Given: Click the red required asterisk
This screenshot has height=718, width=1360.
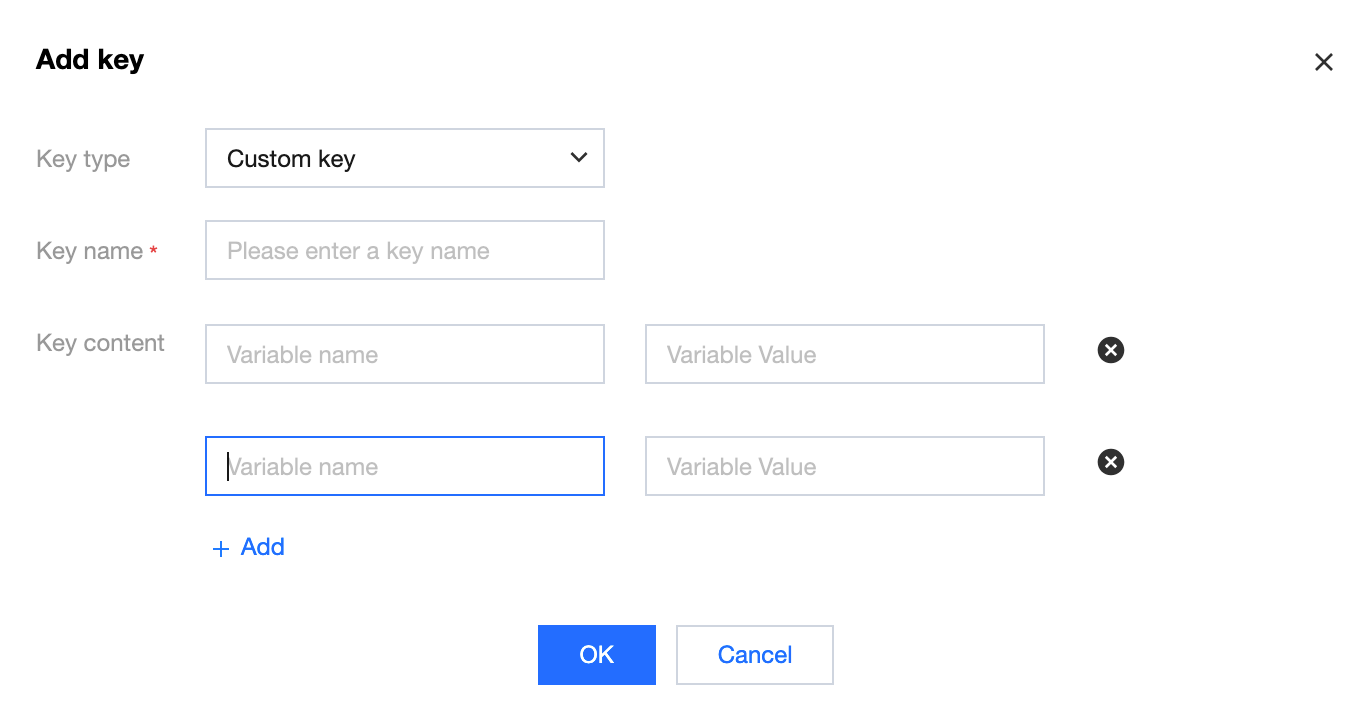Looking at the screenshot, I should (x=153, y=252).
